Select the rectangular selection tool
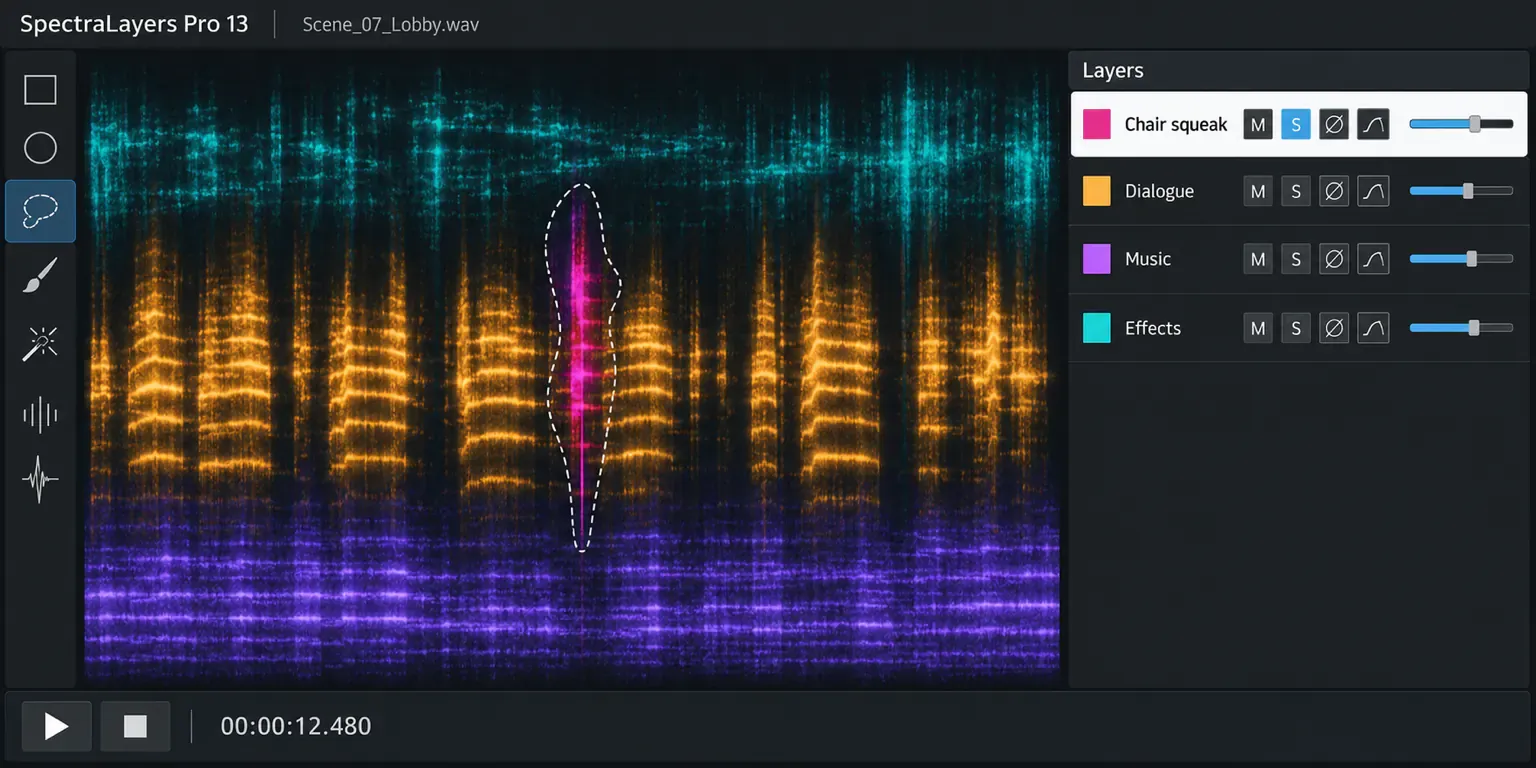Viewport: 1536px width, 768px height. pyautogui.click(x=40, y=90)
